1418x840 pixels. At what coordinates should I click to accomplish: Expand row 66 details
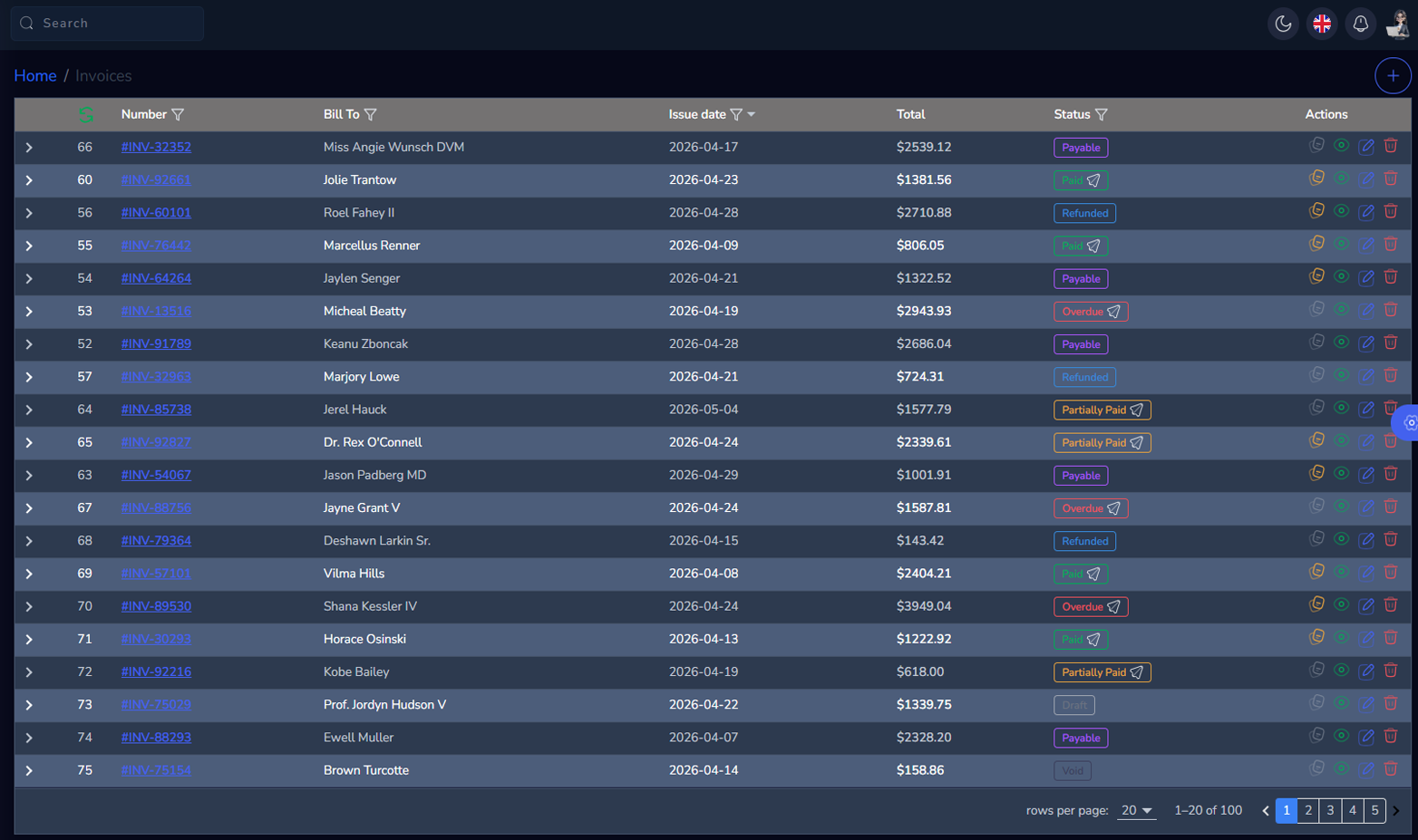click(29, 148)
